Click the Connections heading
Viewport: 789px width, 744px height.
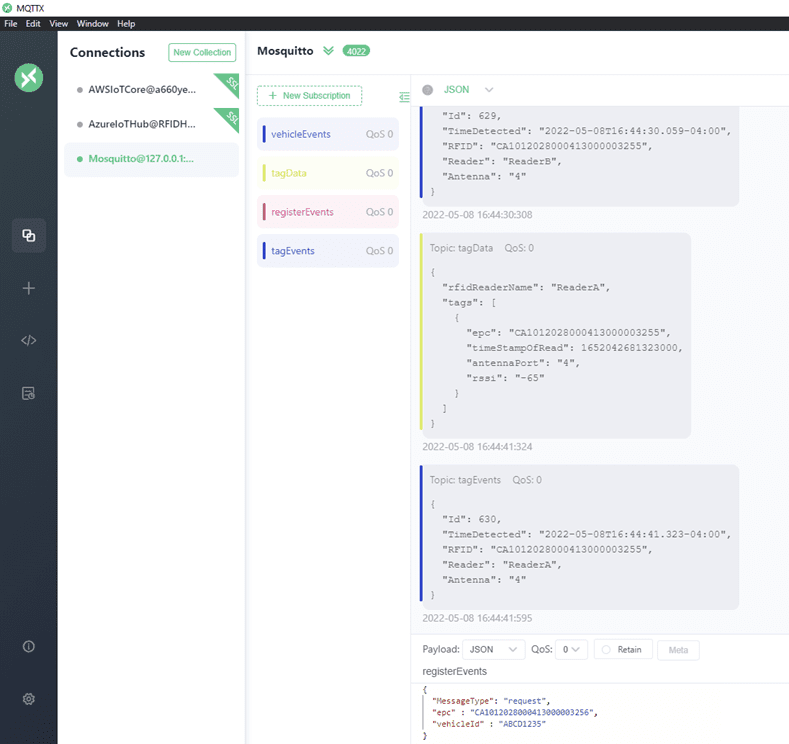[x=107, y=52]
